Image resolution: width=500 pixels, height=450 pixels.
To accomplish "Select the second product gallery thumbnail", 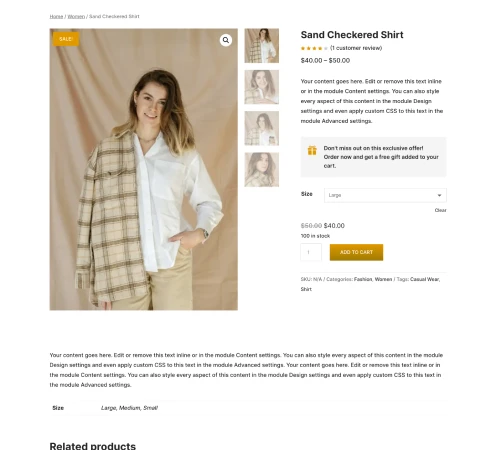I will 262,87.
